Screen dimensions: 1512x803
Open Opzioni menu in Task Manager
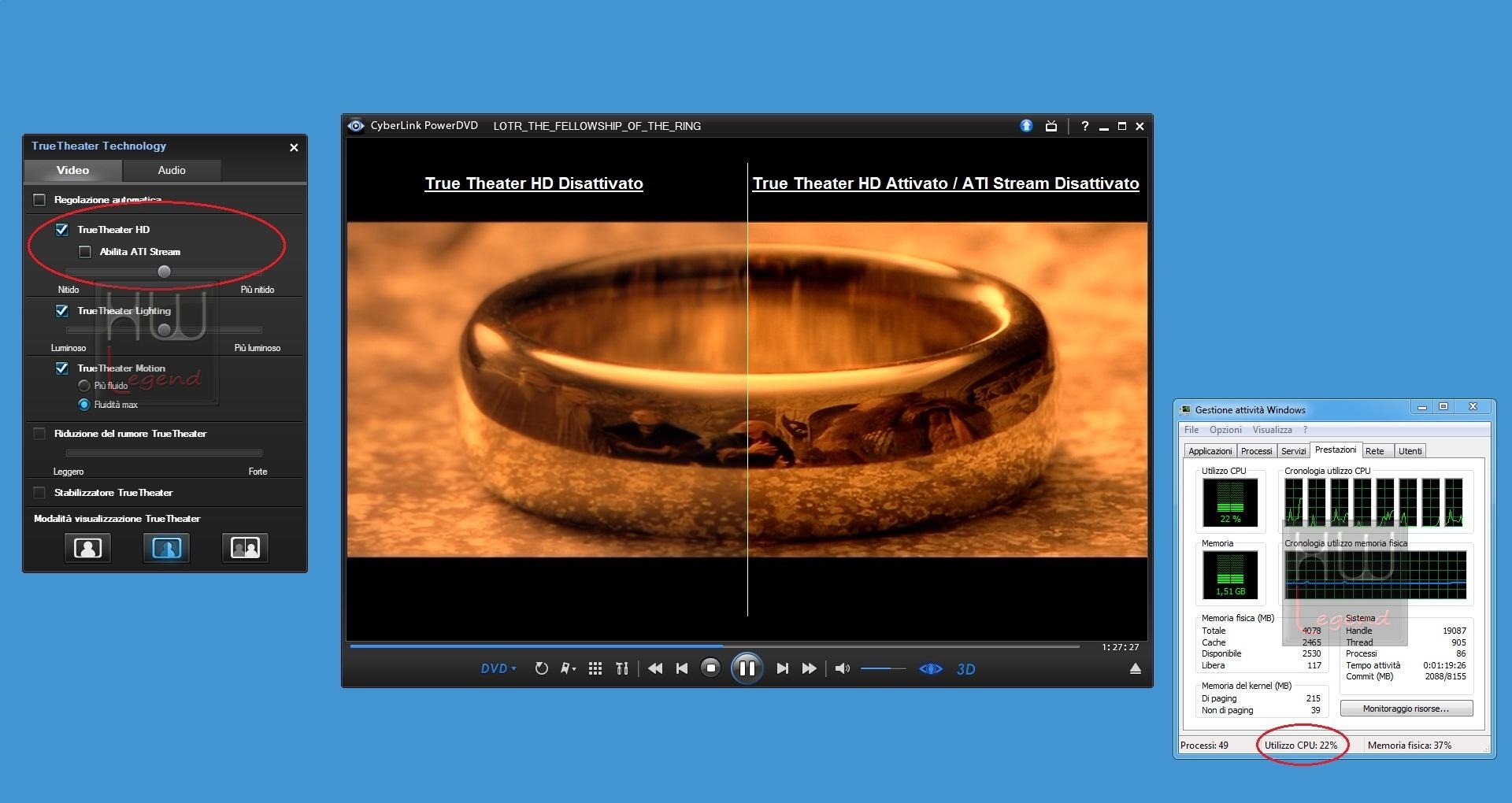(x=1225, y=430)
